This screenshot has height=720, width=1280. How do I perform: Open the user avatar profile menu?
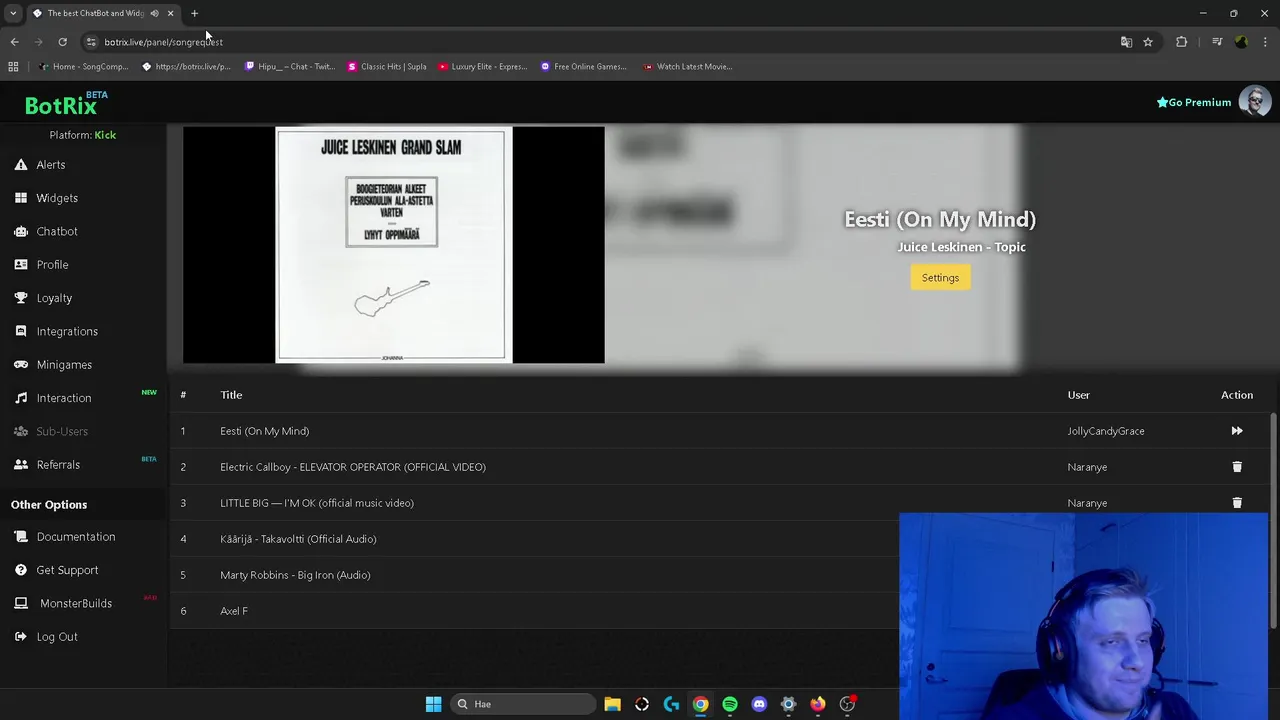click(x=1255, y=102)
